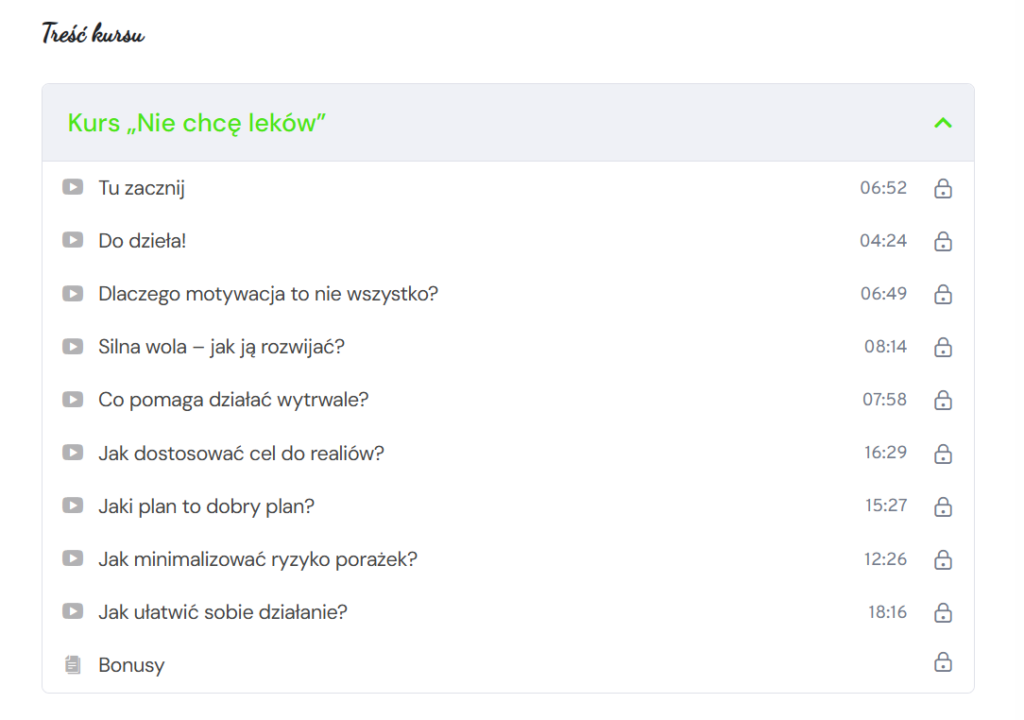
Task: Click the lock icon for "Tu zacznij"
Action: [942, 188]
